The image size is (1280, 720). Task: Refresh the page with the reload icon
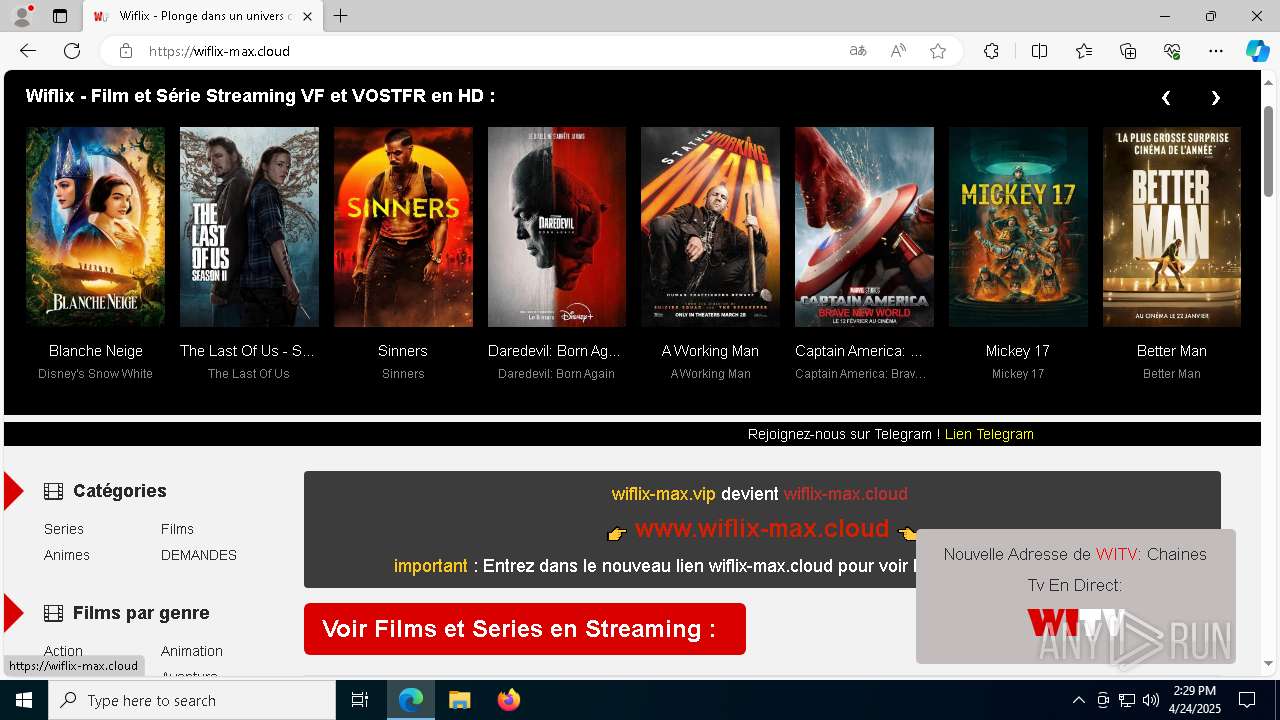(72, 51)
